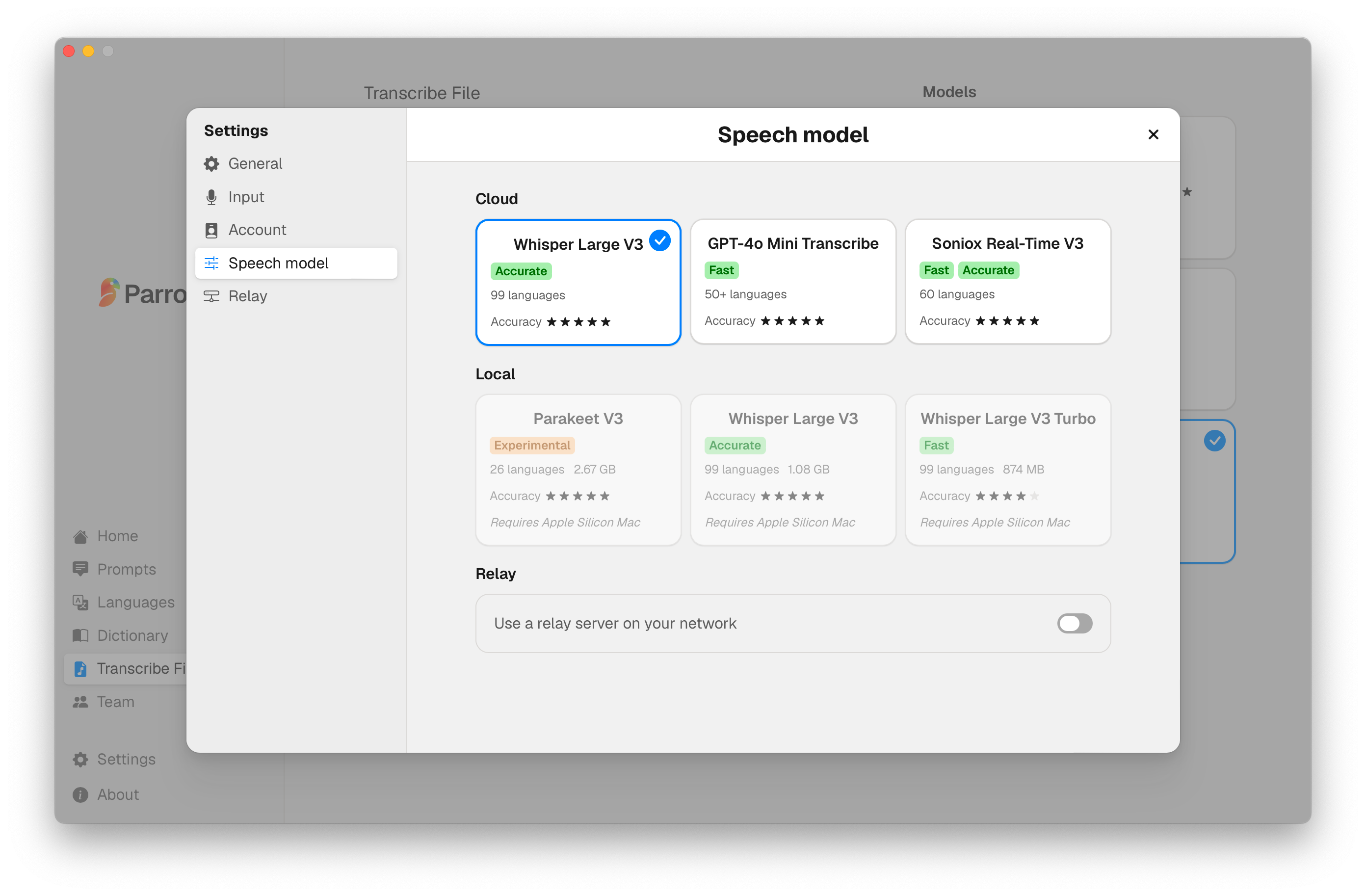Click Accuracy stars on Whisper Large V3 Turbo
The height and width of the screenshot is (896, 1366).
click(1007, 496)
